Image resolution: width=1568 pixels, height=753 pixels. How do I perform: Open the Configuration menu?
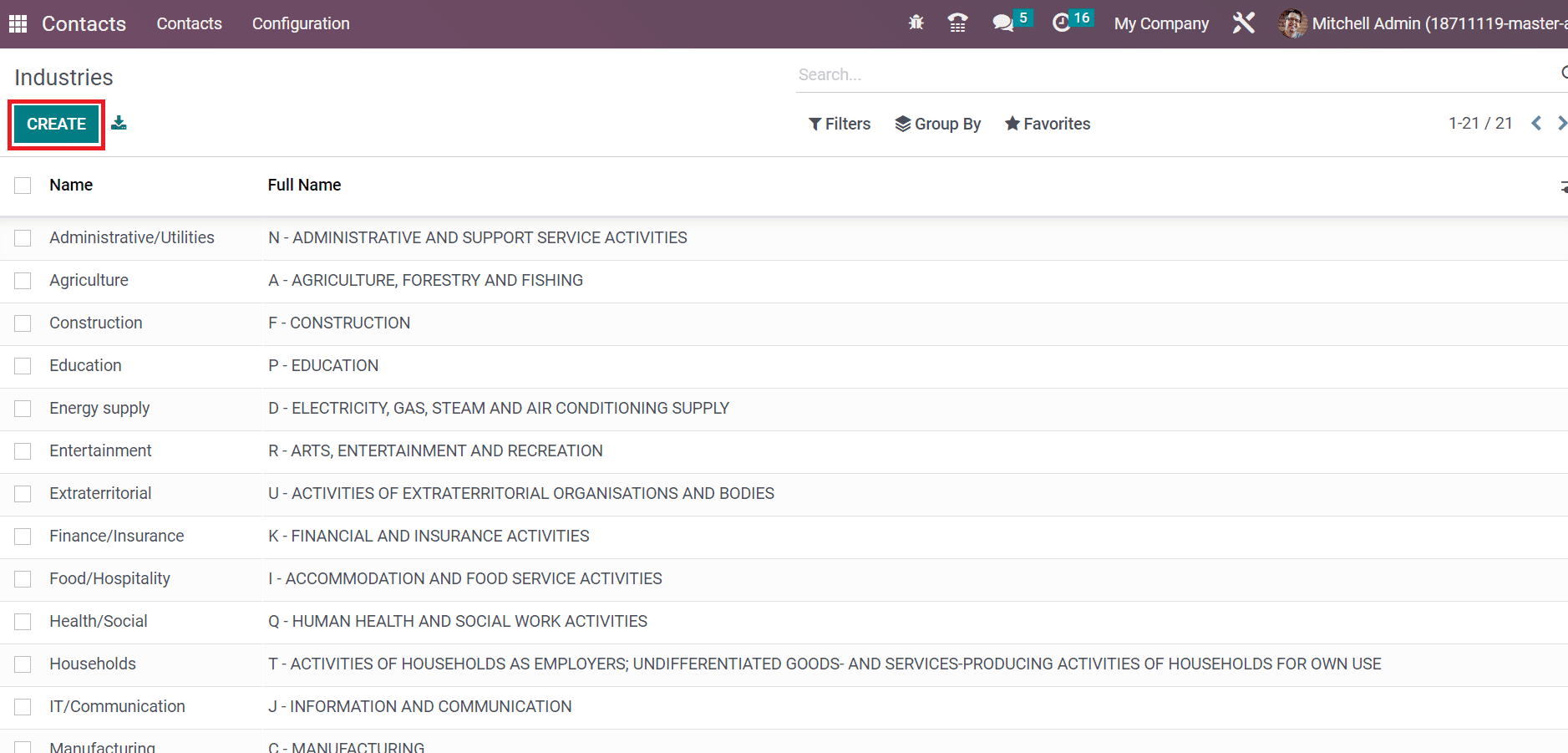[x=301, y=23]
